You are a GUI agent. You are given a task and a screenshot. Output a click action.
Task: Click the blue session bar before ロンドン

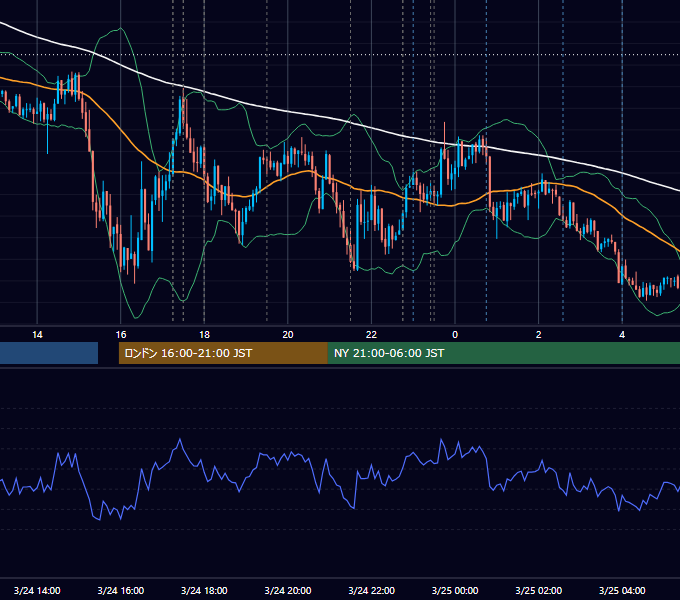pyautogui.click(x=49, y=353)
